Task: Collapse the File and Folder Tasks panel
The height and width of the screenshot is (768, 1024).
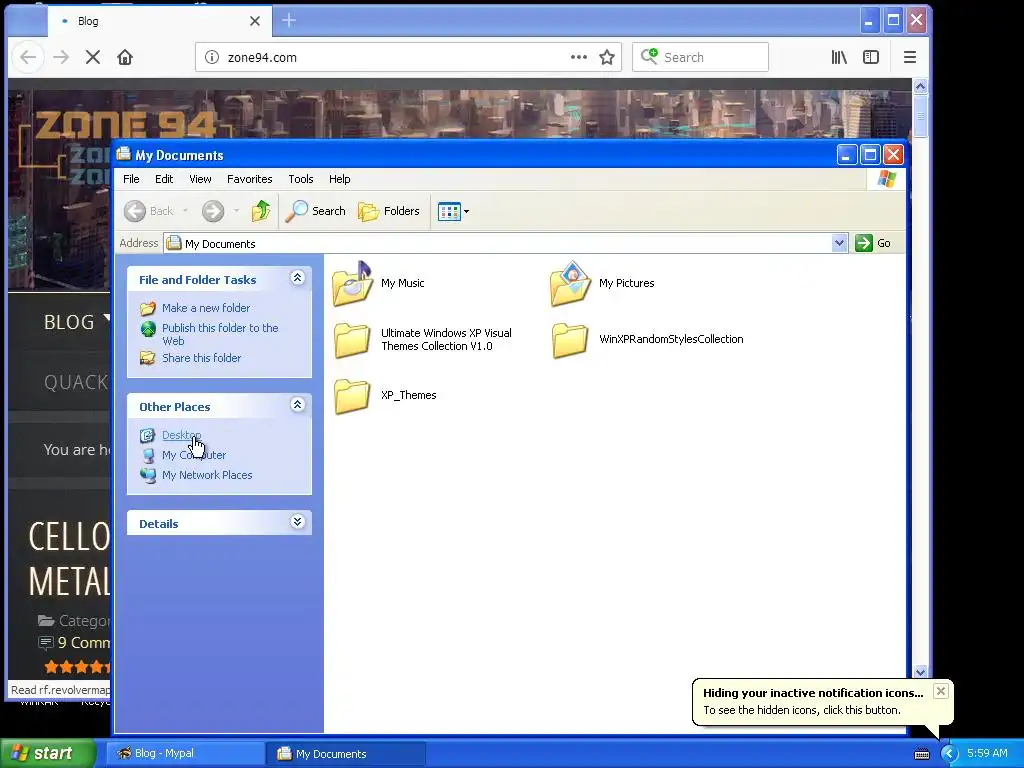Action: [297, 278]
